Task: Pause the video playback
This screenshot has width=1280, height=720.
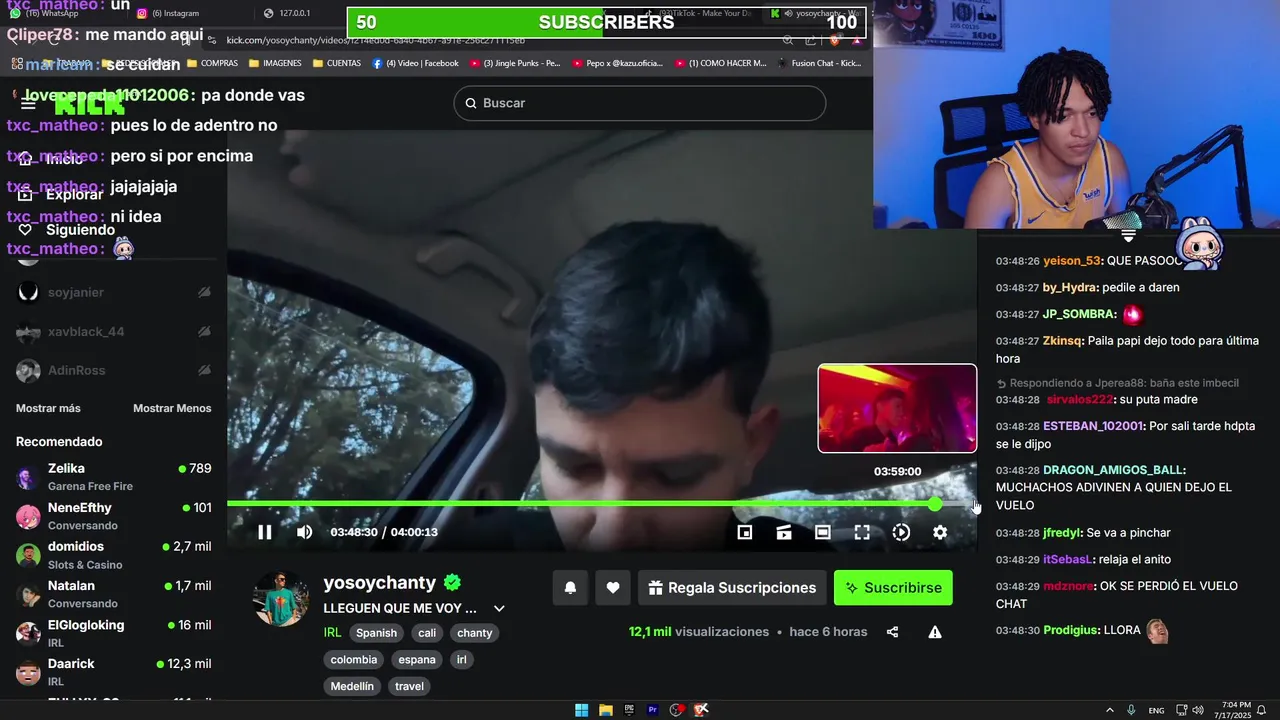Action: (265, 532)
